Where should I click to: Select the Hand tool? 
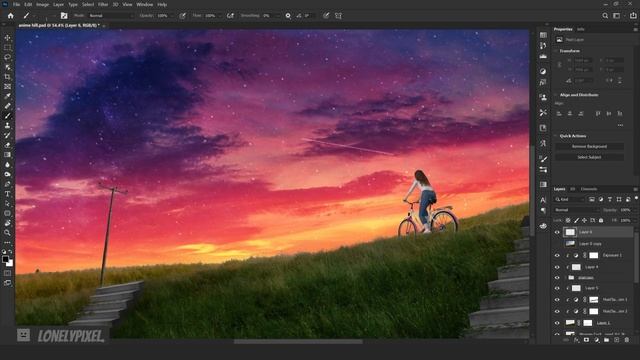[7, 223]
